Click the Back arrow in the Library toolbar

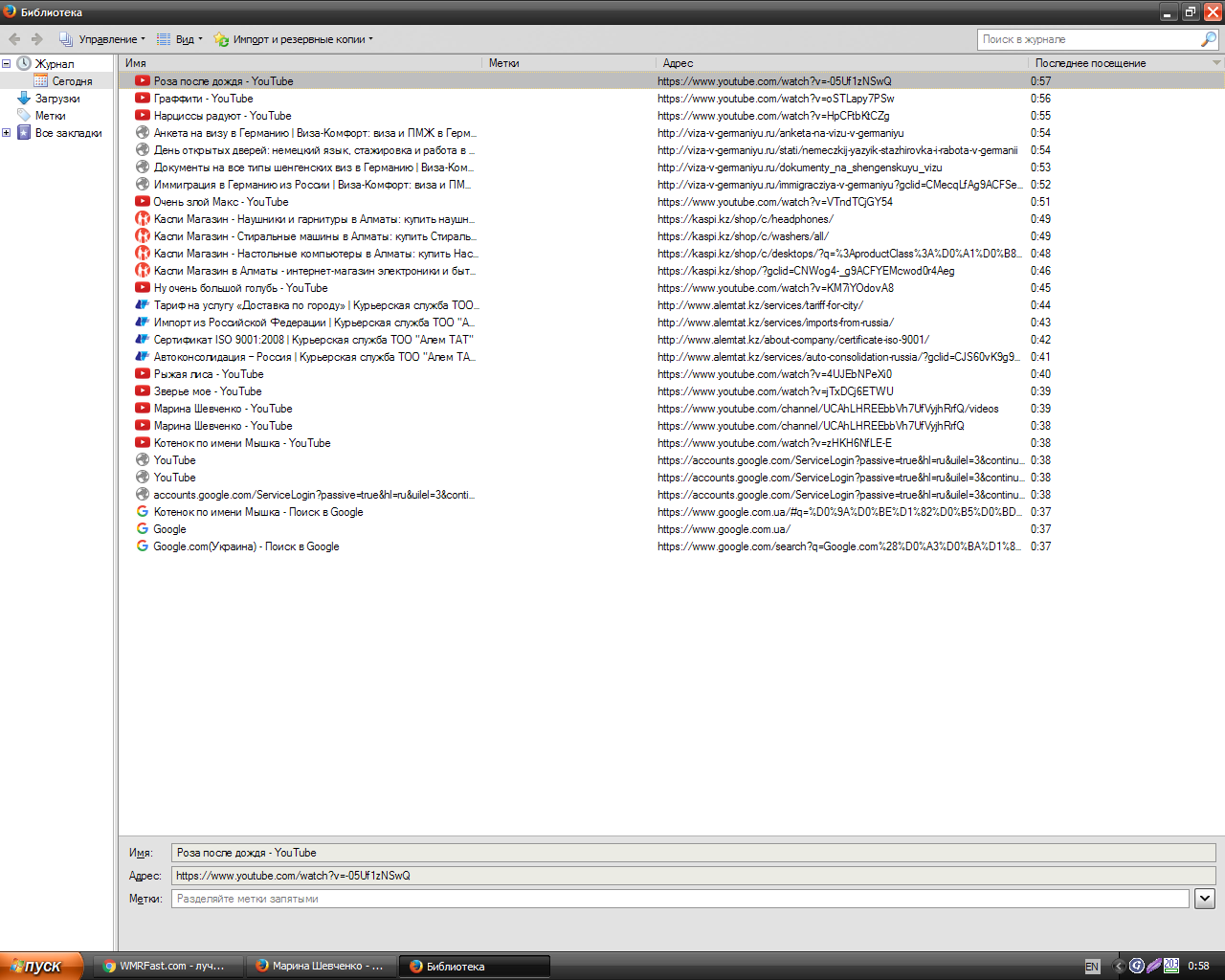coord(14,39)
